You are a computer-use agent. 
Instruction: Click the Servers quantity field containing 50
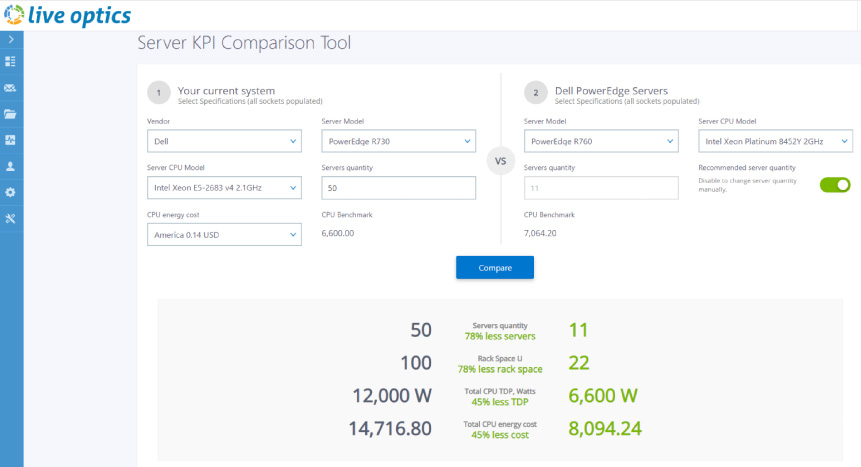click(399, 188)
